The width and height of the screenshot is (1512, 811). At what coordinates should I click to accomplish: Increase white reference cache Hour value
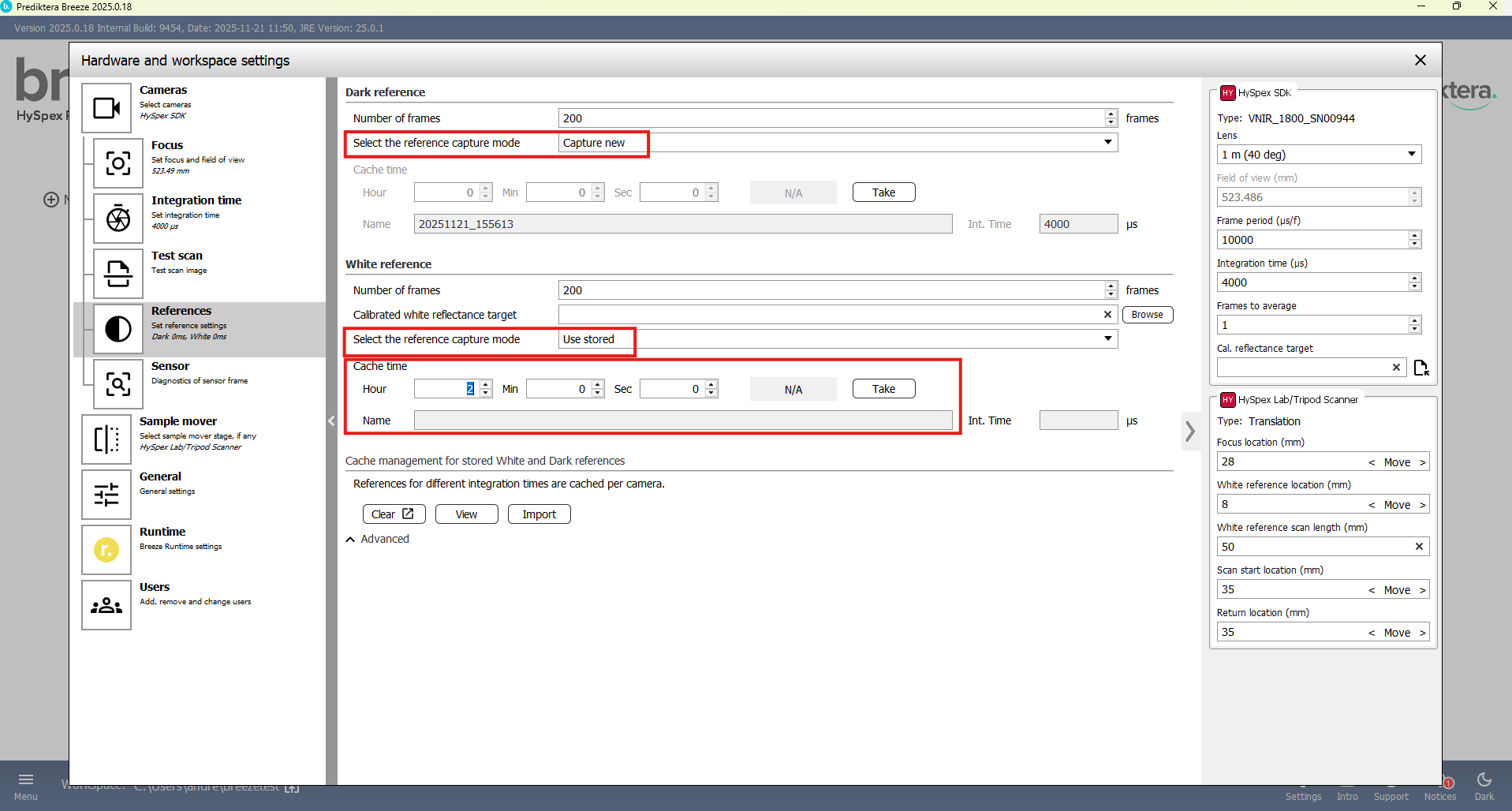click(486, 384)
